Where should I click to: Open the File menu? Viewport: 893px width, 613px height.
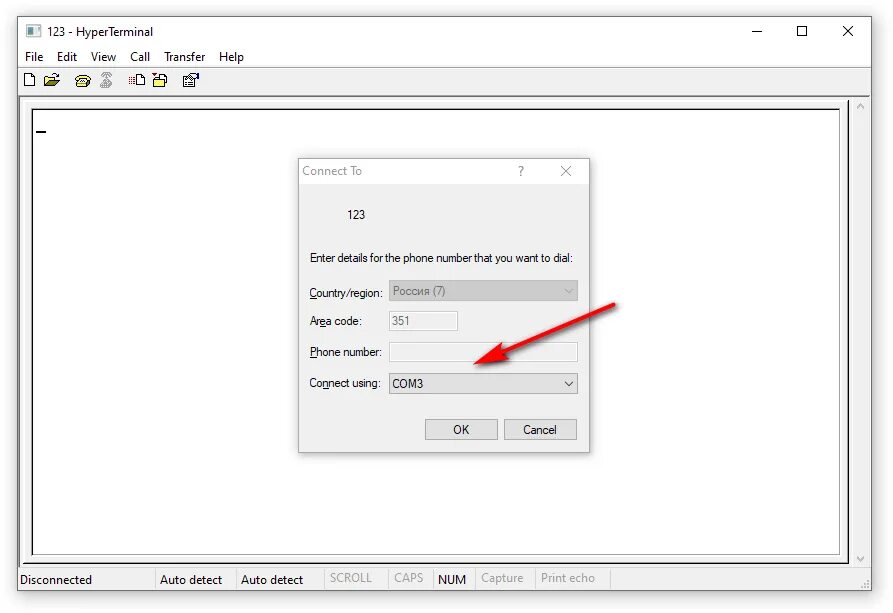[34, 57]
